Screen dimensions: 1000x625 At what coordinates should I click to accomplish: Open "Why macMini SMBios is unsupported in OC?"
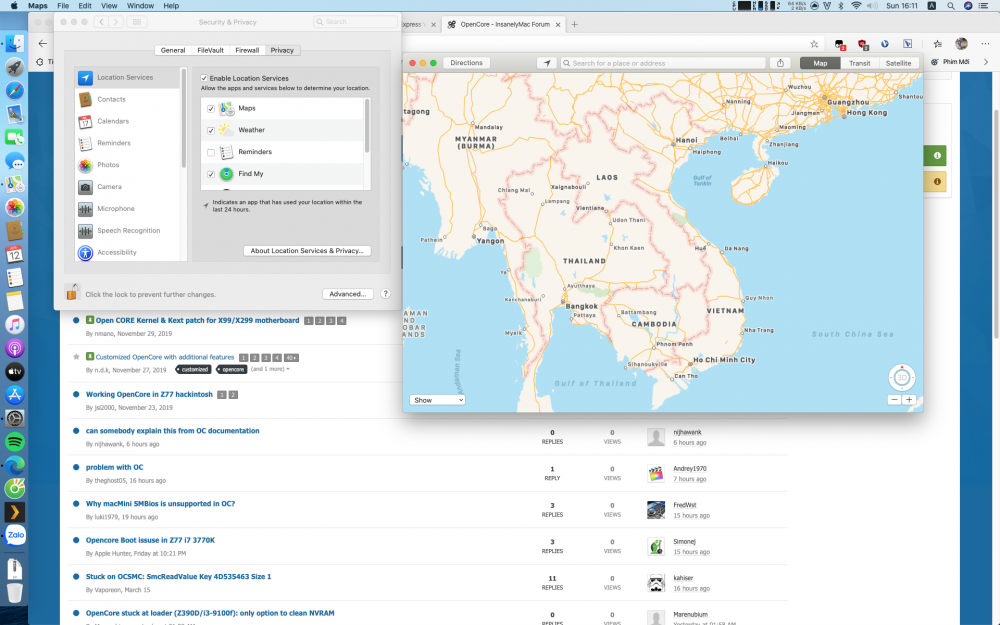click(x=161, y=504)
